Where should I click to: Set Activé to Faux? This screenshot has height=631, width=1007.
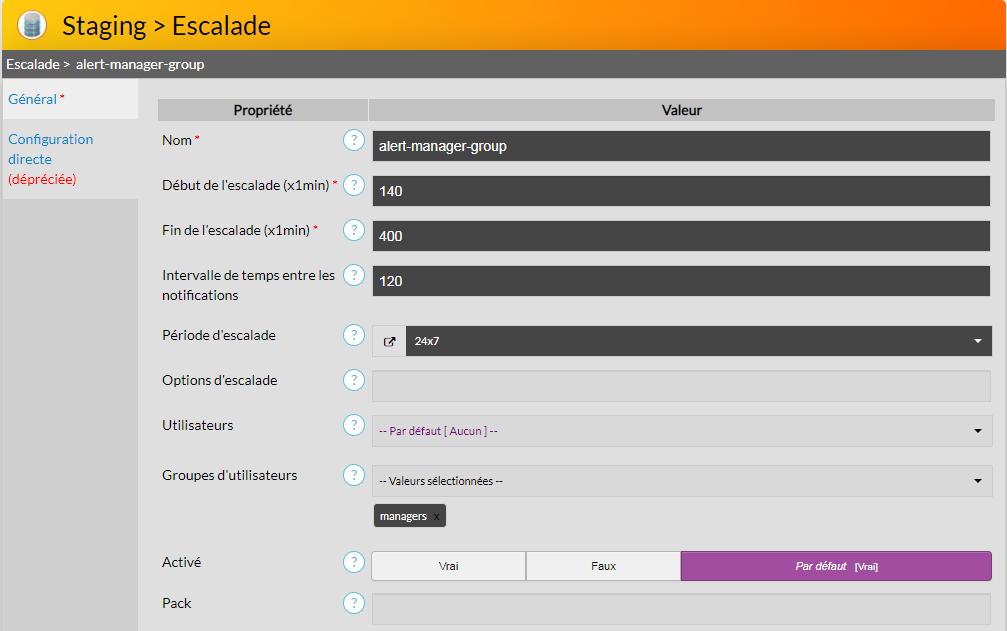(603, 566)
